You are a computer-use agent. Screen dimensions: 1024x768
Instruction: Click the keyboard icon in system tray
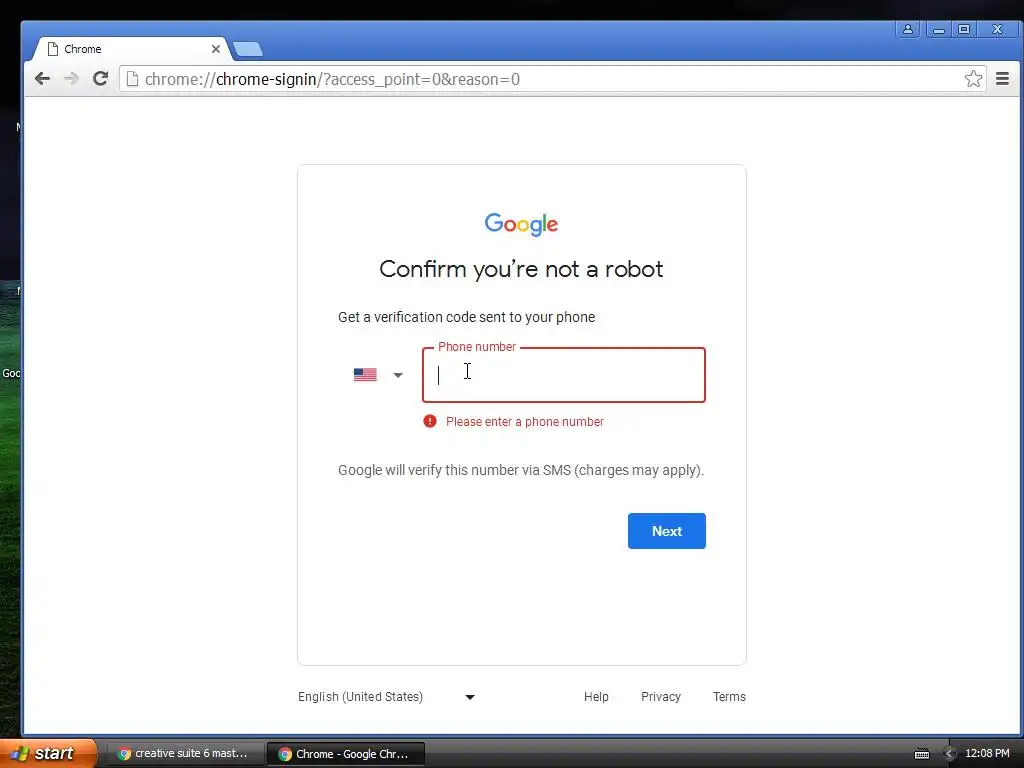pyautogui.click(x=921, y=754)
